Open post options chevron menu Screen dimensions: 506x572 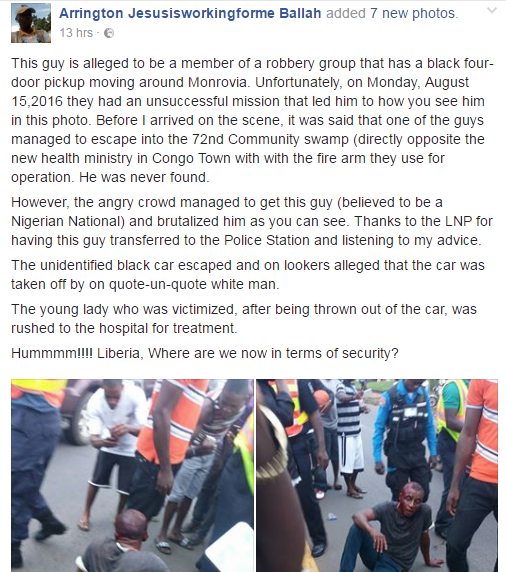coord(492,11)
